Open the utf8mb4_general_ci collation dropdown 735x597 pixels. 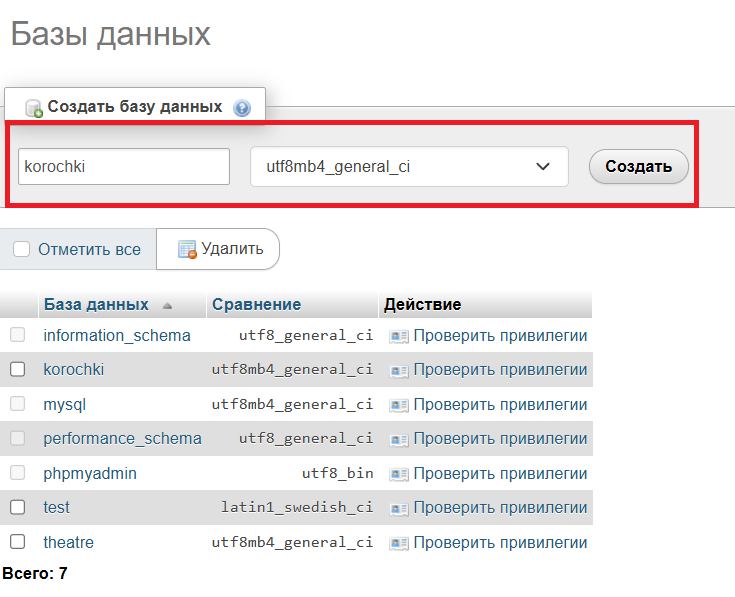click(x=409, y=167)
